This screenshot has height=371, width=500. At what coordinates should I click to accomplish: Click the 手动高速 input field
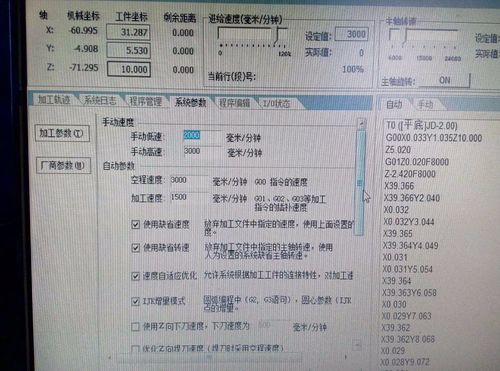[x=202, y=151]
